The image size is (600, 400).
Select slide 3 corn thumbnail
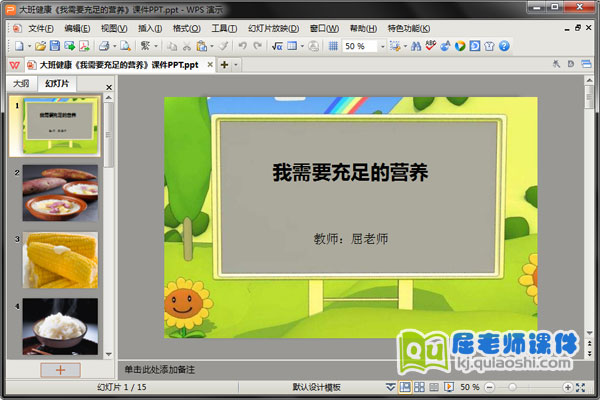(60, 260)
